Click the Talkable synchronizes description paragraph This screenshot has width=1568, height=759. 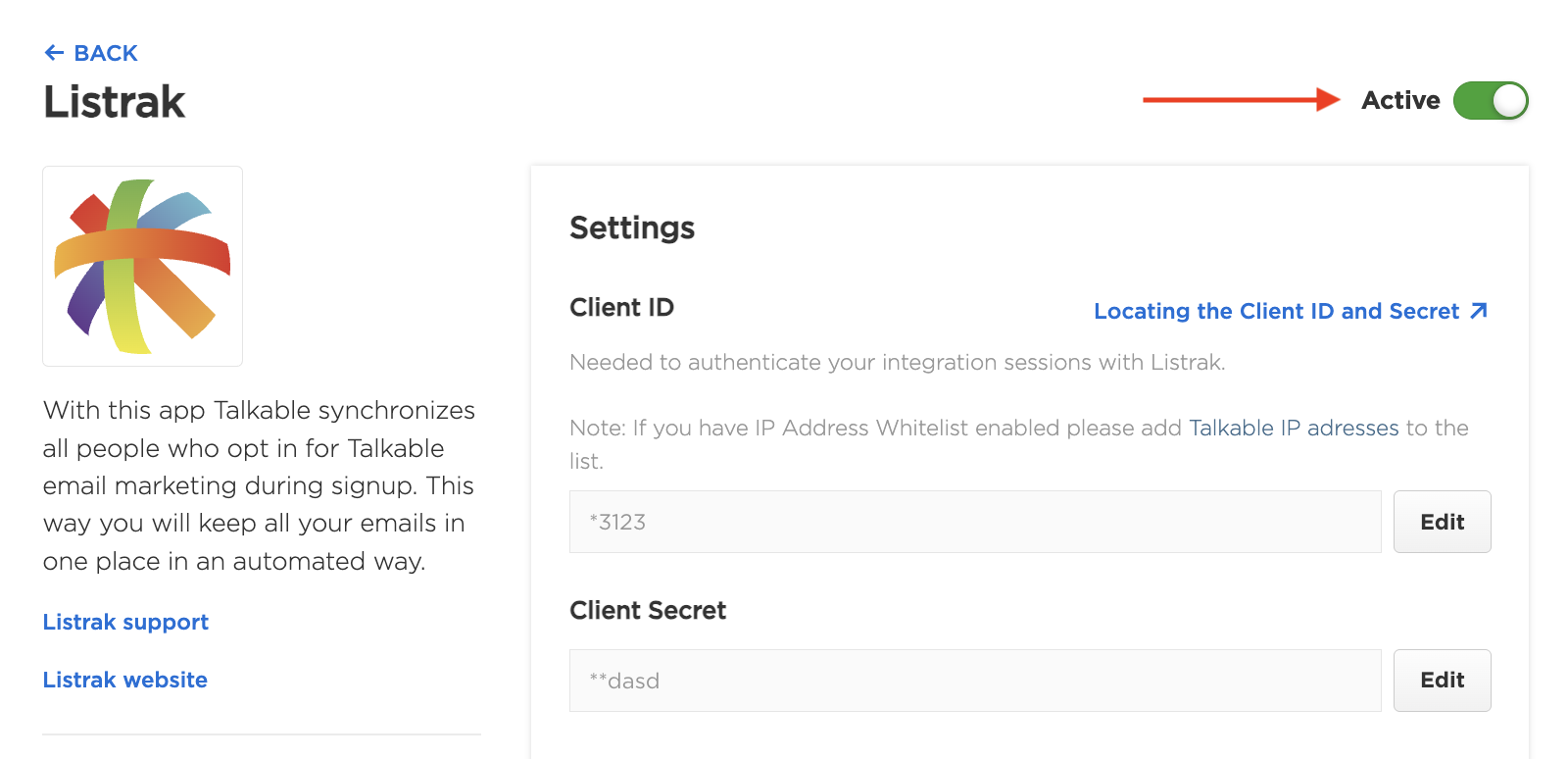coord(259,485)
